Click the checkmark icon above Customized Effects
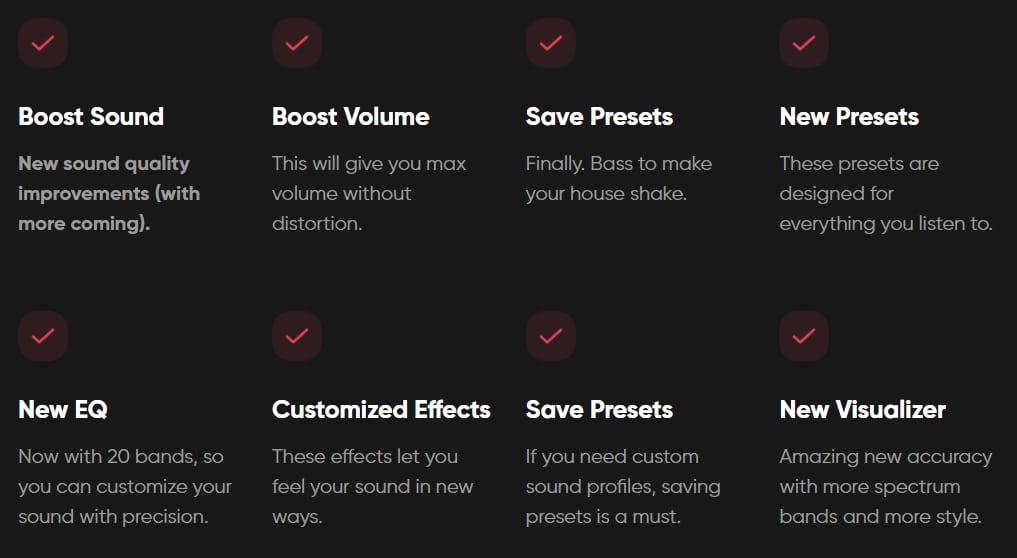This screenshot has height=558, width=1017. [297, 335]
